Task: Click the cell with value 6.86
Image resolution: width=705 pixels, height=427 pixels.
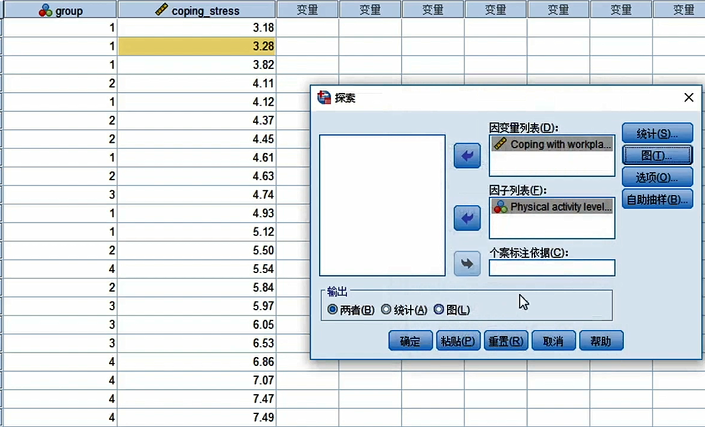Action: pos(197,362)
